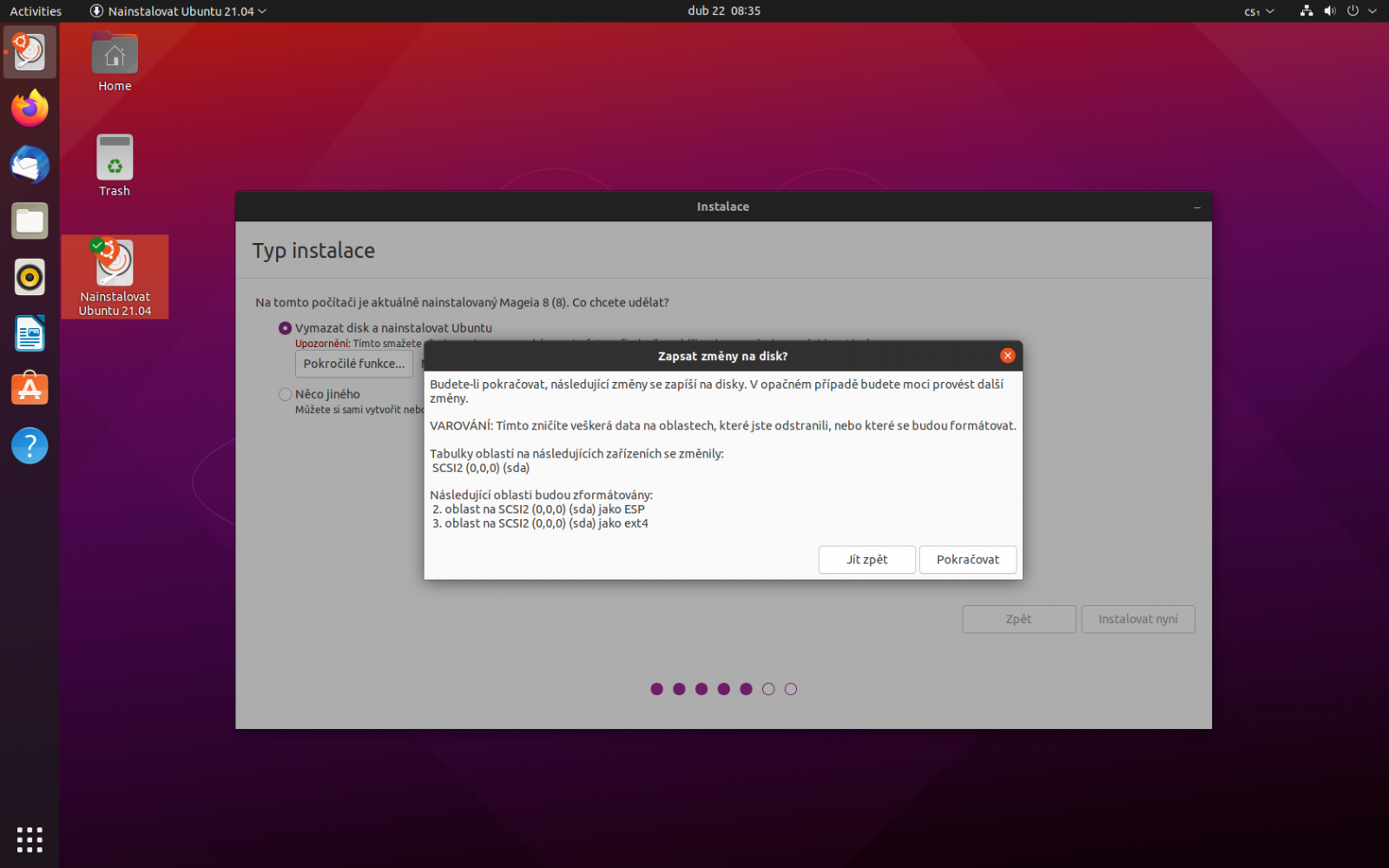Choose the Něco jiného partitioning option

pyautogui.click(x=285, y=394)
